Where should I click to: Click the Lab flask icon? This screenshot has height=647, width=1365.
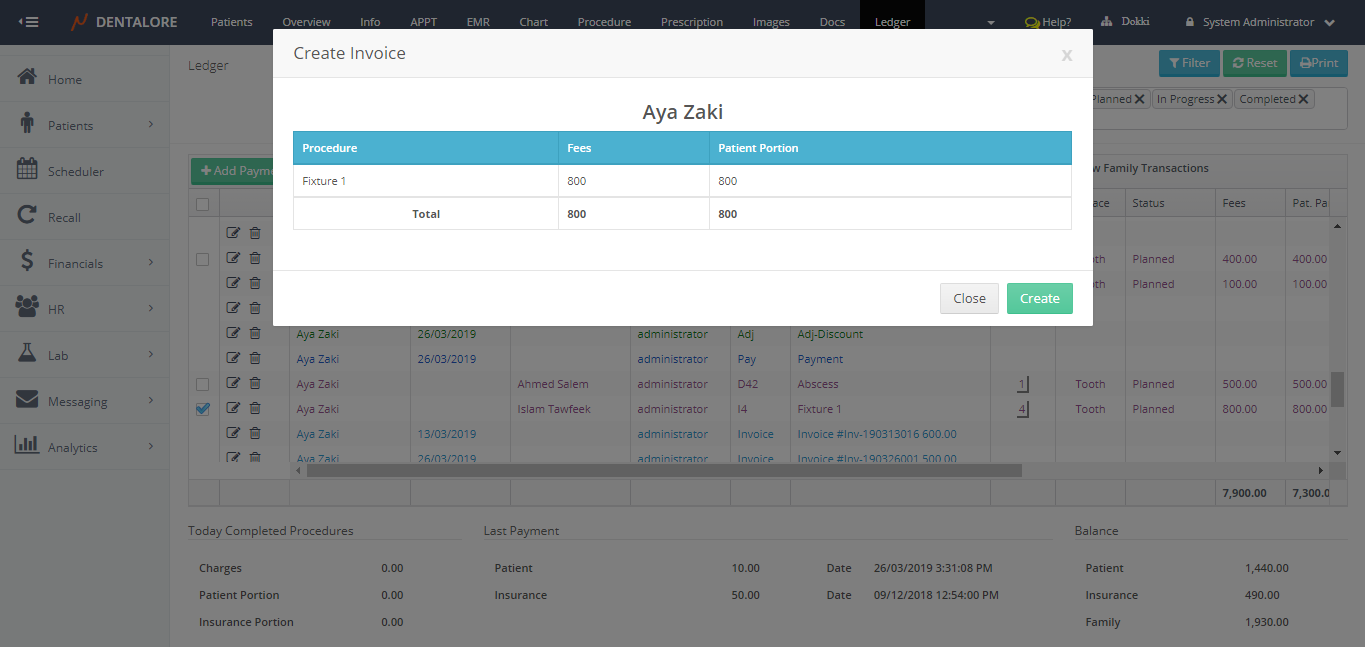coord(28,354)
